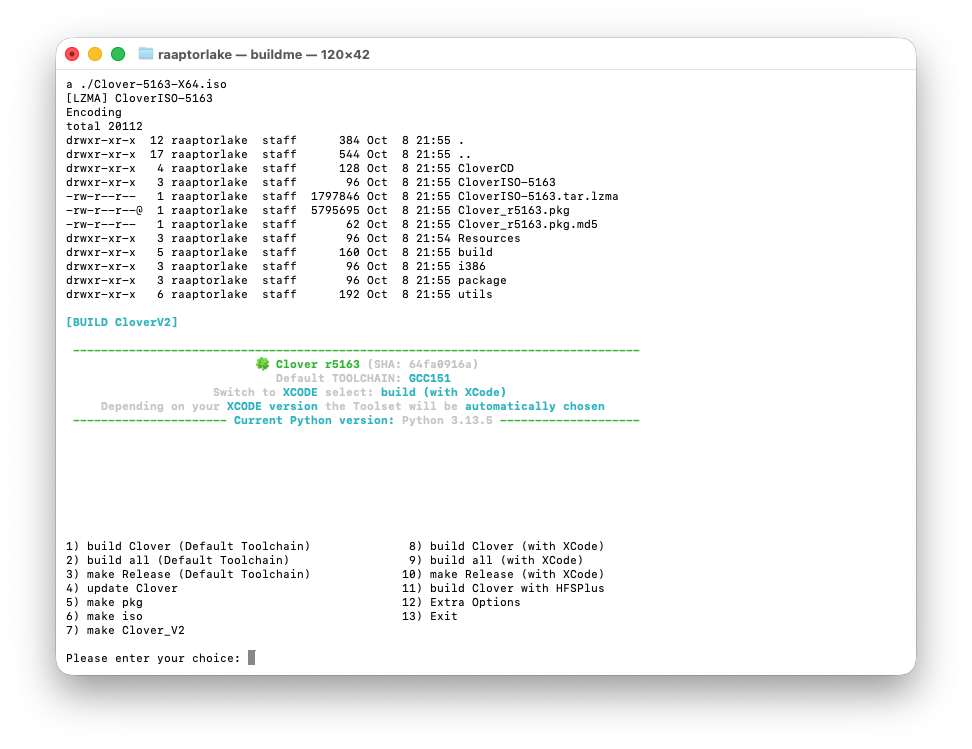The width and height of the screenshot is (972, 749).
Task: Click the folder proxy icon in title bar
Action: 146,54
